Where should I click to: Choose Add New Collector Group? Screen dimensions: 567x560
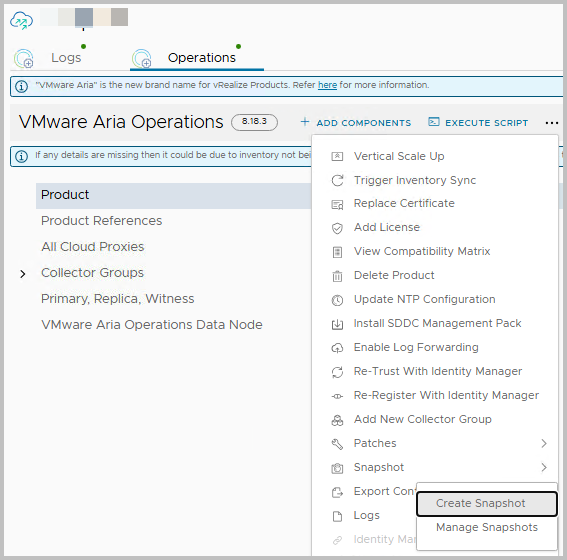point(422,419)
